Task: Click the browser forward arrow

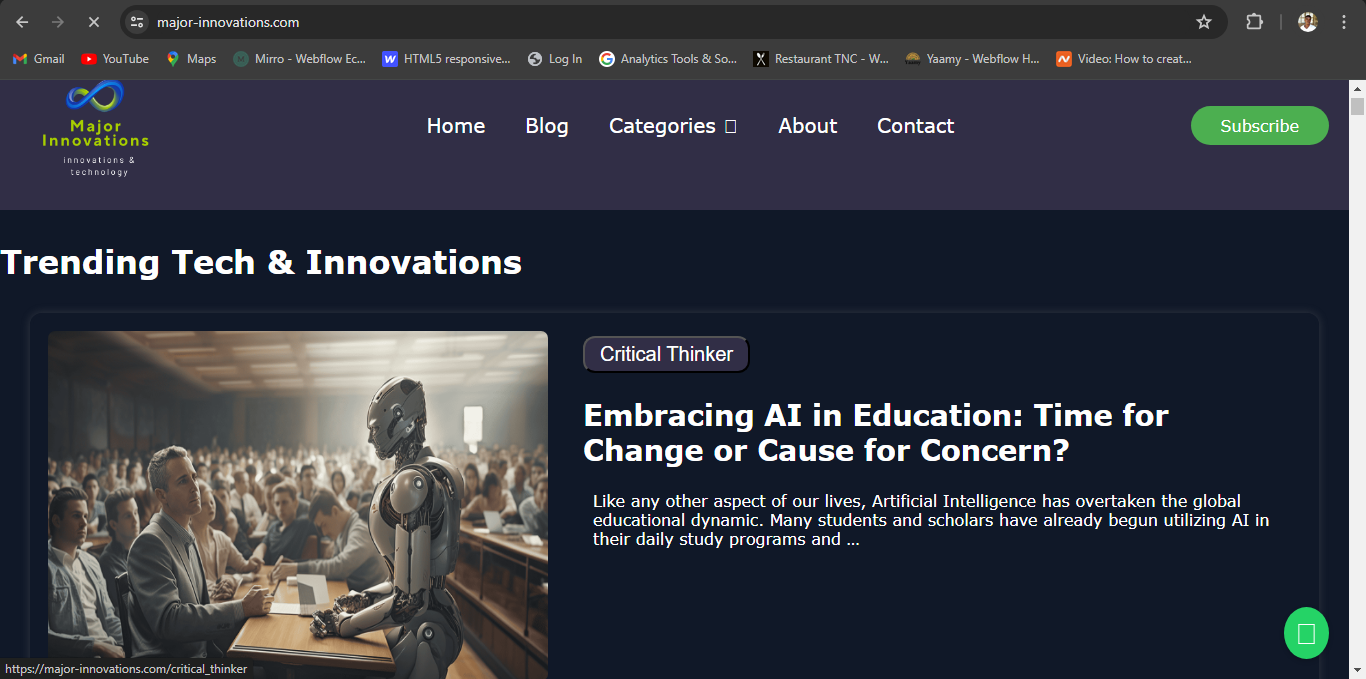Action: coord(57,22)
